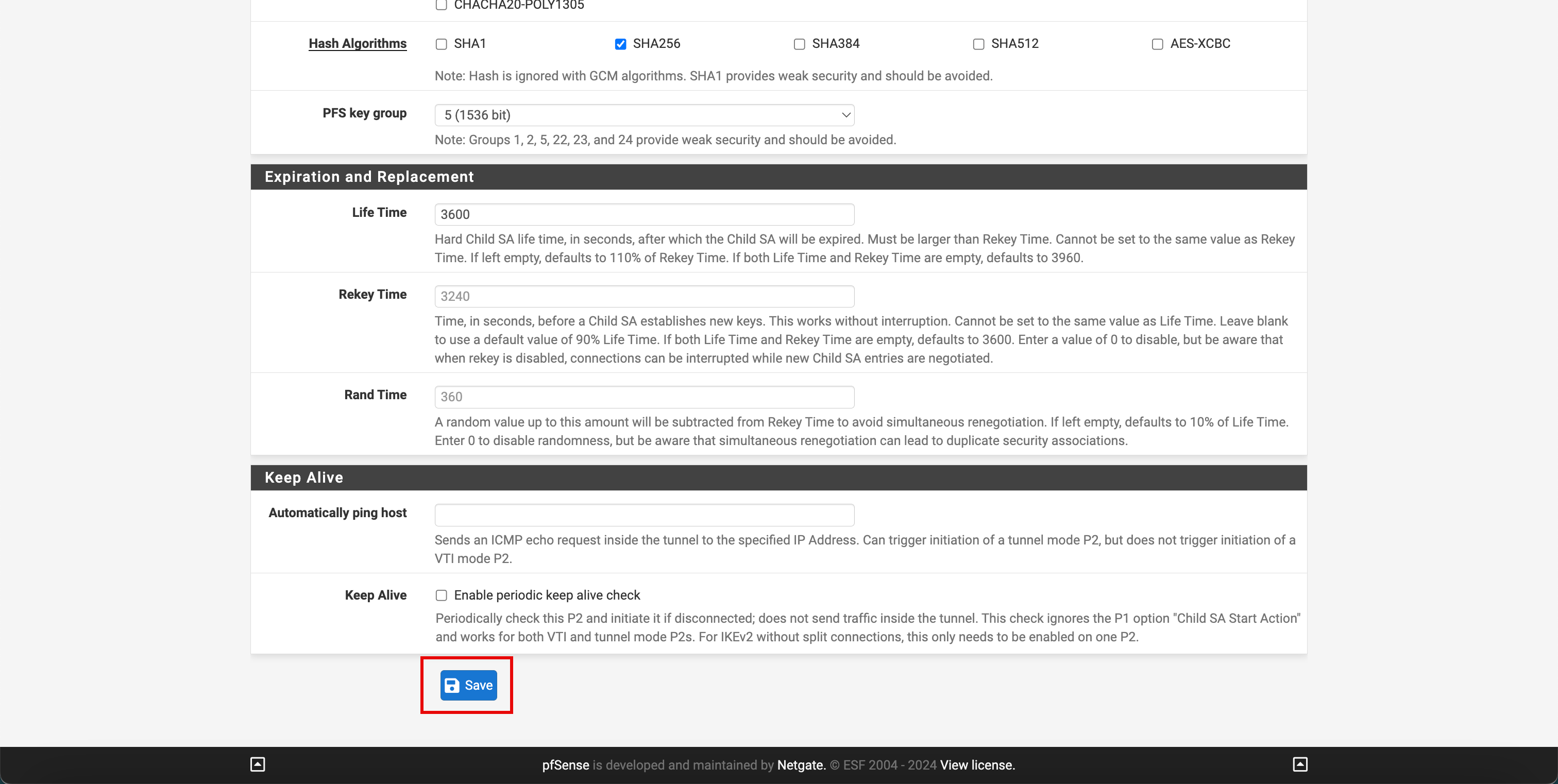Select SHA384 hash algorithm checkbox
Image resolution: width=1558 pixels, height=784 pixels.
point(799,43)
